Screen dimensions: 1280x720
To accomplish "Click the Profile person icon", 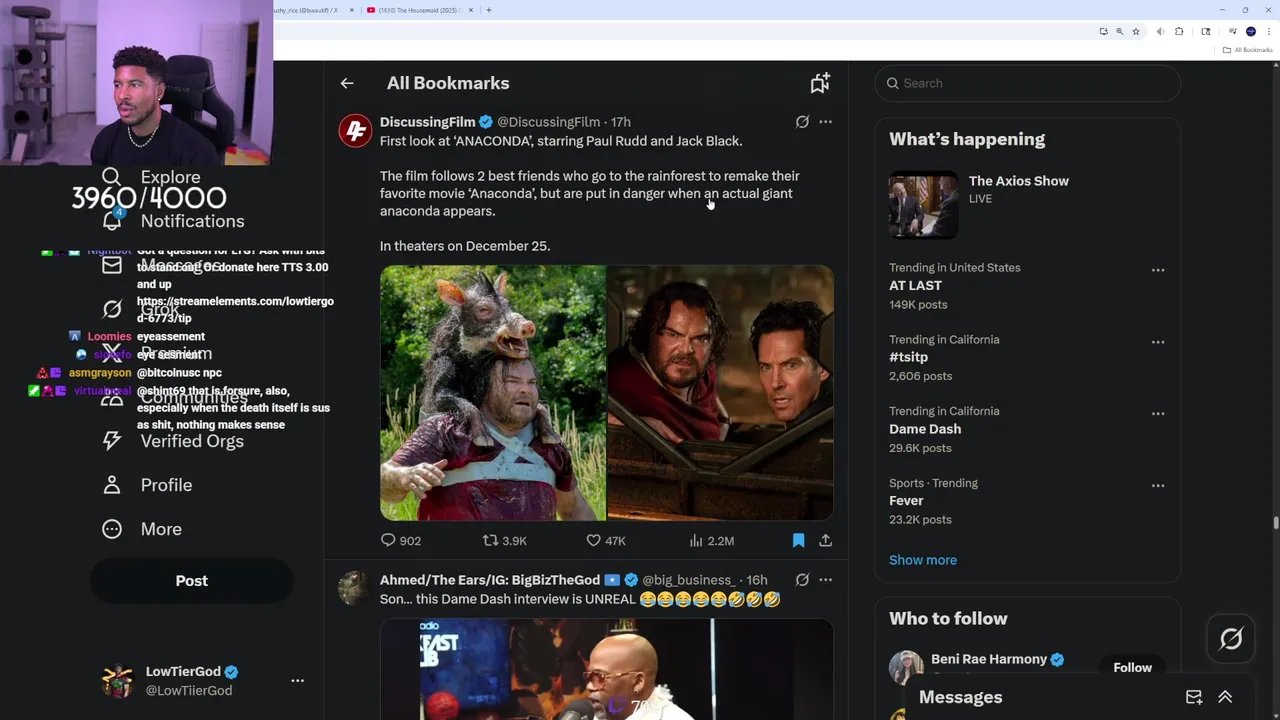I will (112, 485).
